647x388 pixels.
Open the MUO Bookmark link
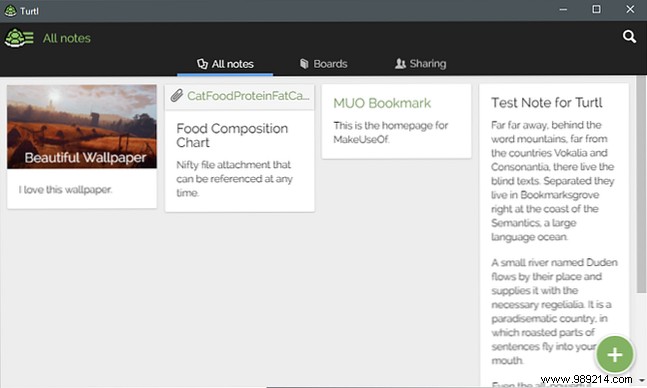(382, 103)
